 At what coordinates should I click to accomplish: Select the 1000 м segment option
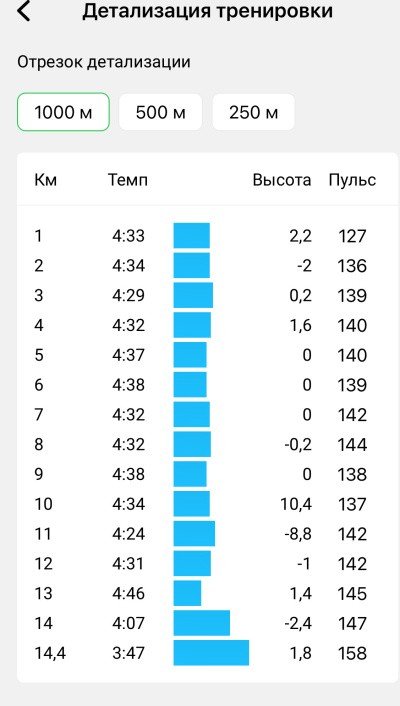pos(63,112)
